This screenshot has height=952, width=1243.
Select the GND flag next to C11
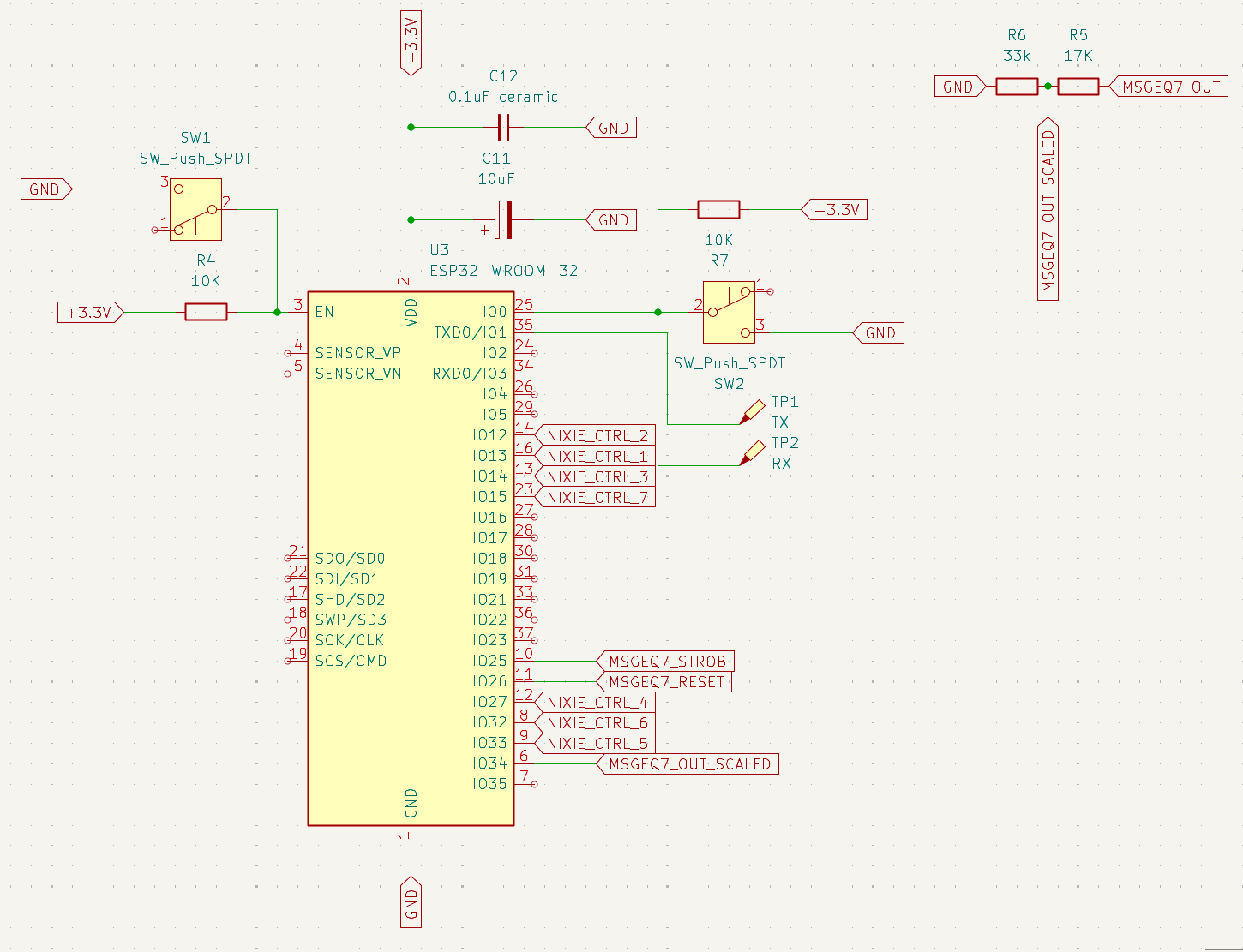tap(612, 220)
